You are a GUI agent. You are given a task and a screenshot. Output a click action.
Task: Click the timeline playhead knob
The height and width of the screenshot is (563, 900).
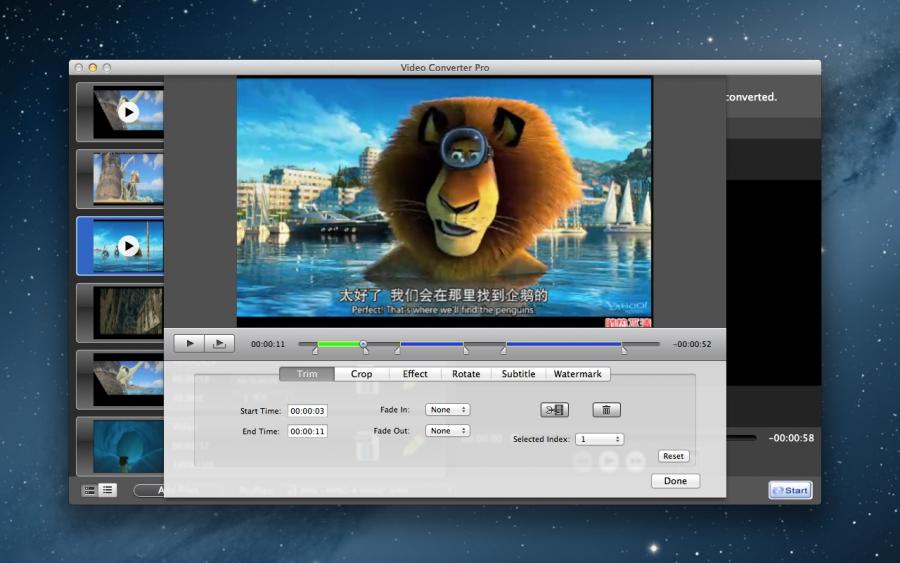(363, 344)
